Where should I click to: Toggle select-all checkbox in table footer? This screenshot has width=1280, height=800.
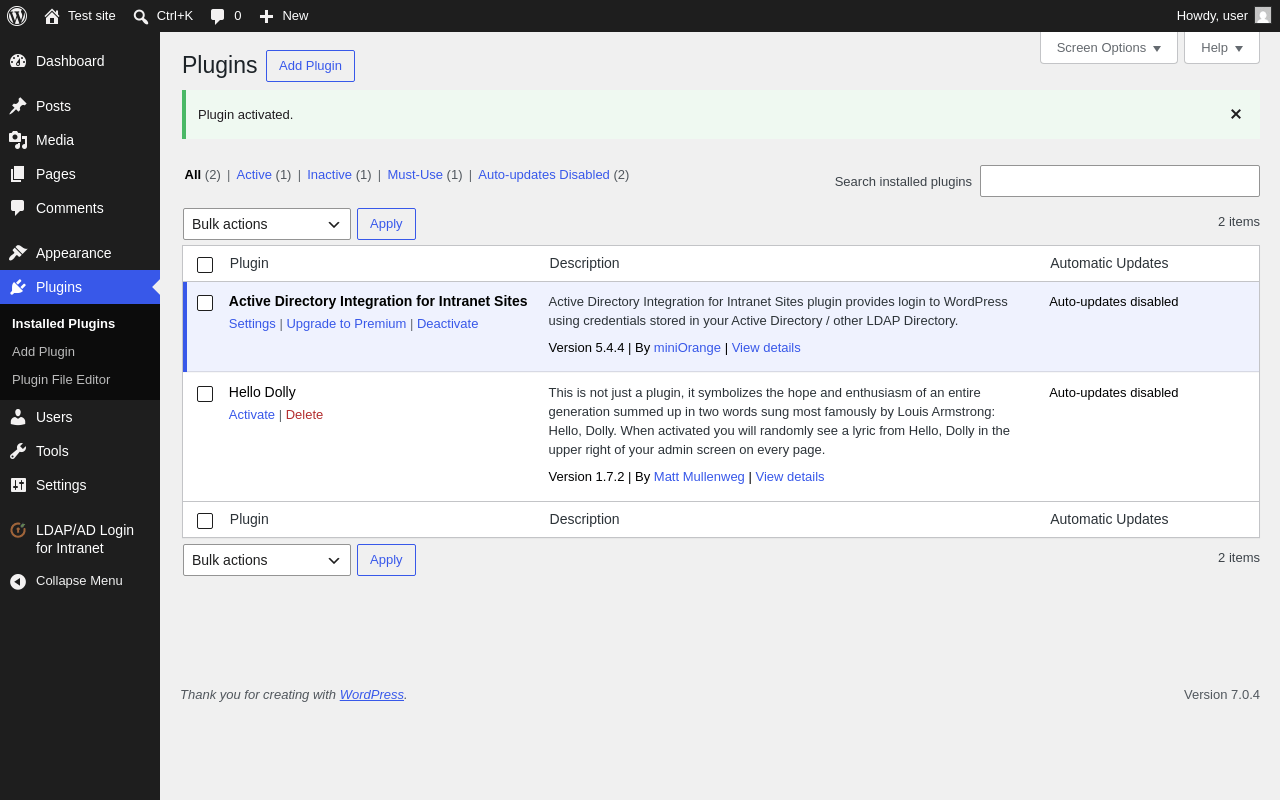pos(205,521)
